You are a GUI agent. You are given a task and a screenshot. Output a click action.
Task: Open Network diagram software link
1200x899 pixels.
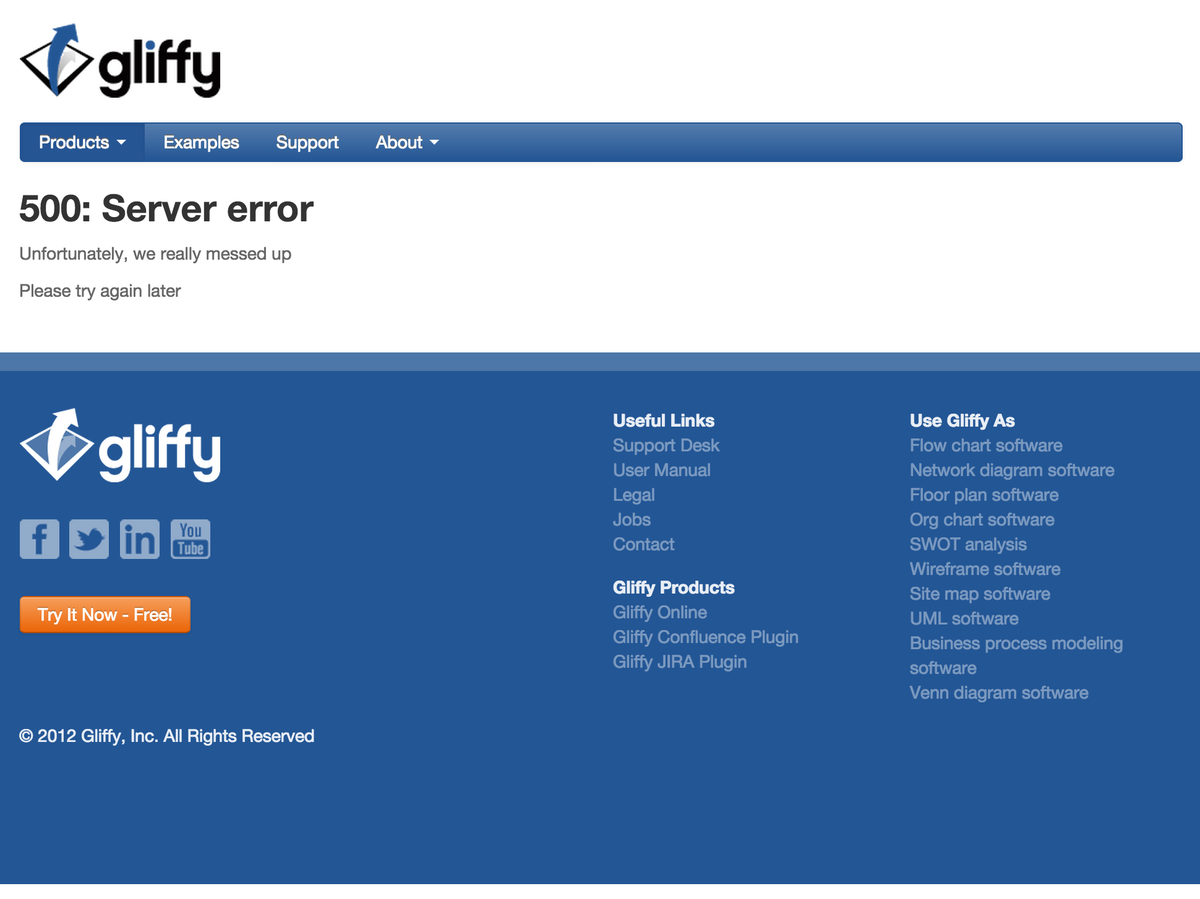(x=1012, y=470)
